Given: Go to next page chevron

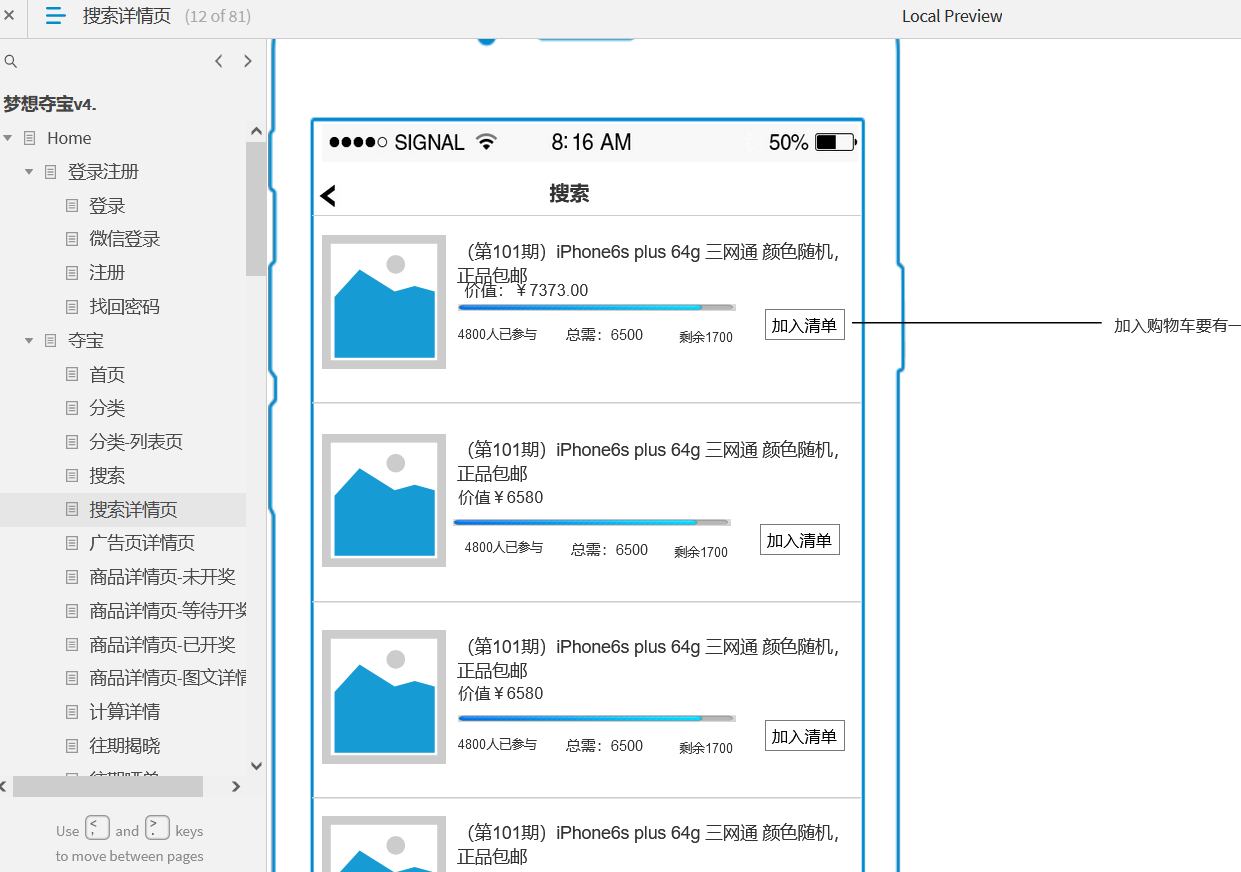Looking at the screenshot, I should click(248, 61).
